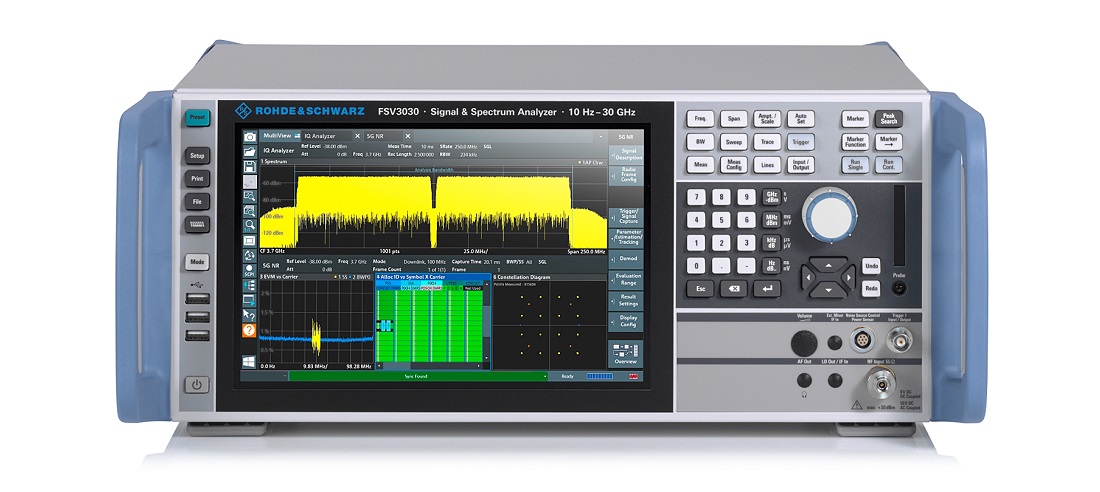Select the 1:1 magnifier zoom icon

250,225
